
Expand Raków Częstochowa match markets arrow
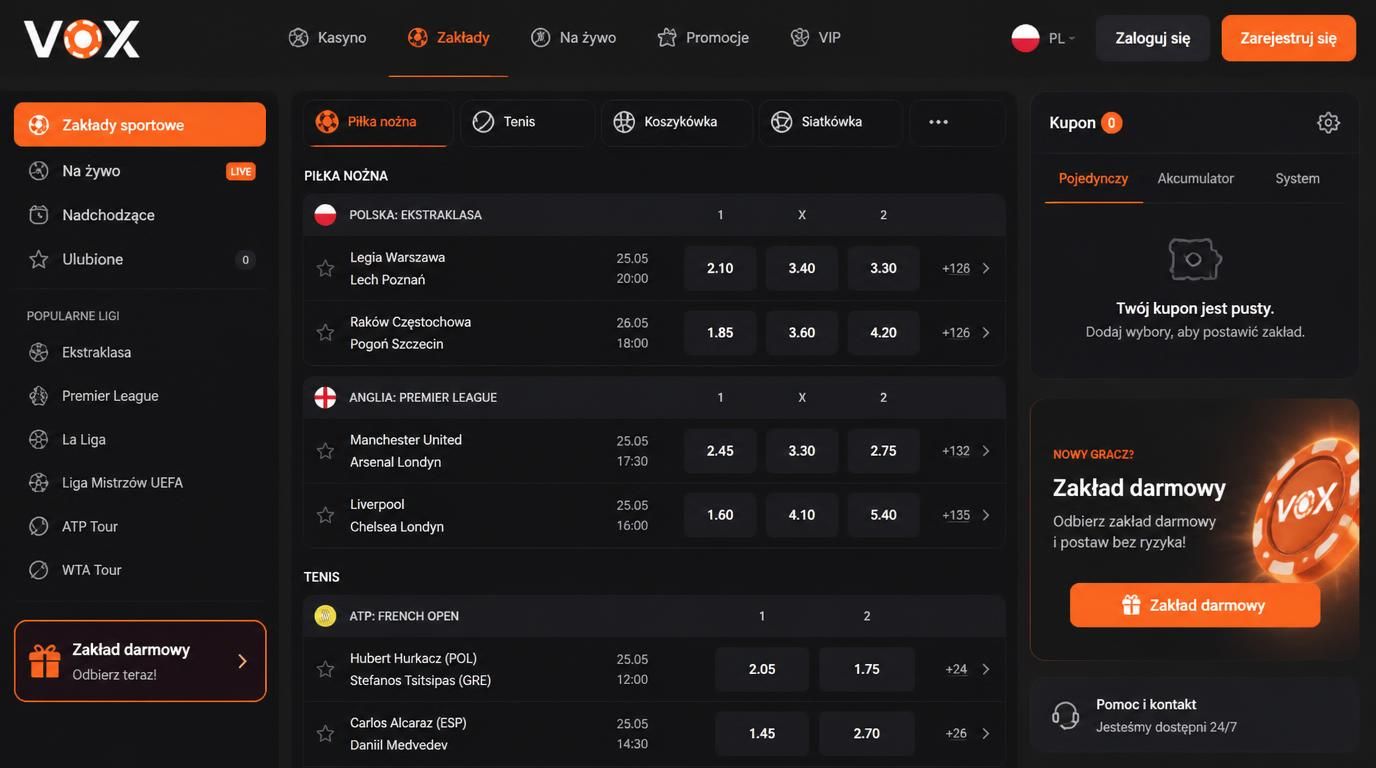click(x=986, y=332)
